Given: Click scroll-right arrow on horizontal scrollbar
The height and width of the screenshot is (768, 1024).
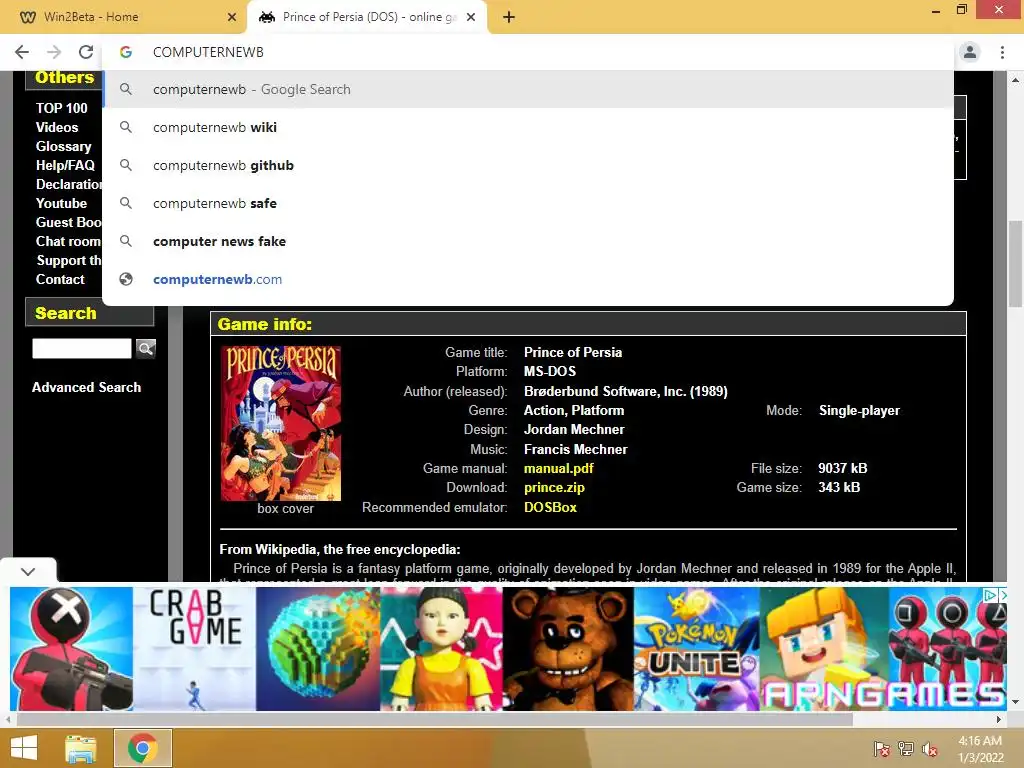Looking at the screenshot, I should click(999, 720).
